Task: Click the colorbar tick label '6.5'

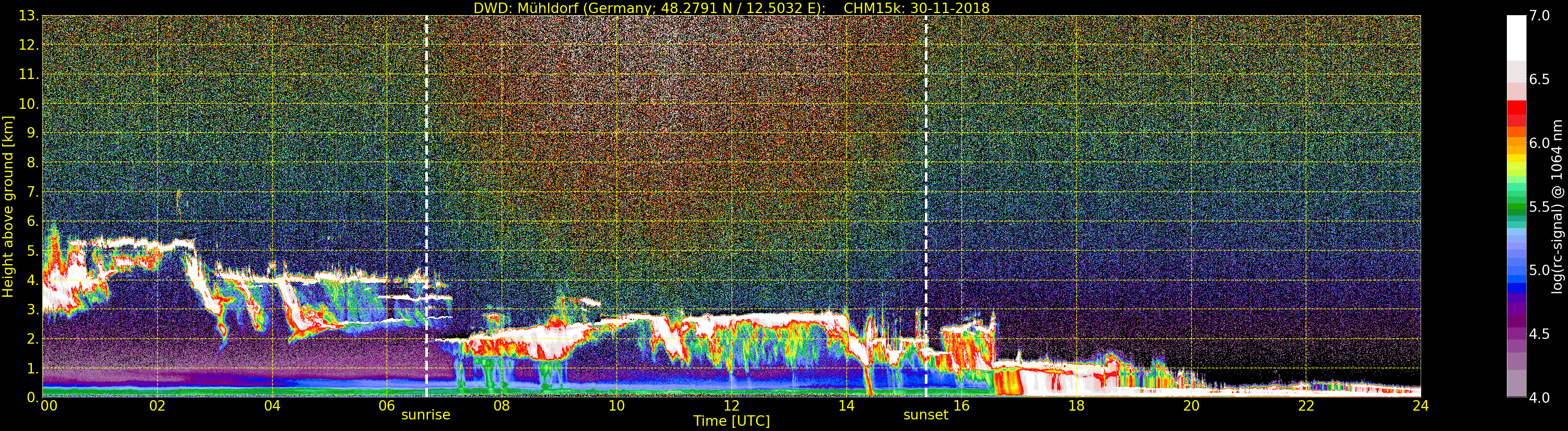Action: pyautogui.click(x=1540, y=80)
